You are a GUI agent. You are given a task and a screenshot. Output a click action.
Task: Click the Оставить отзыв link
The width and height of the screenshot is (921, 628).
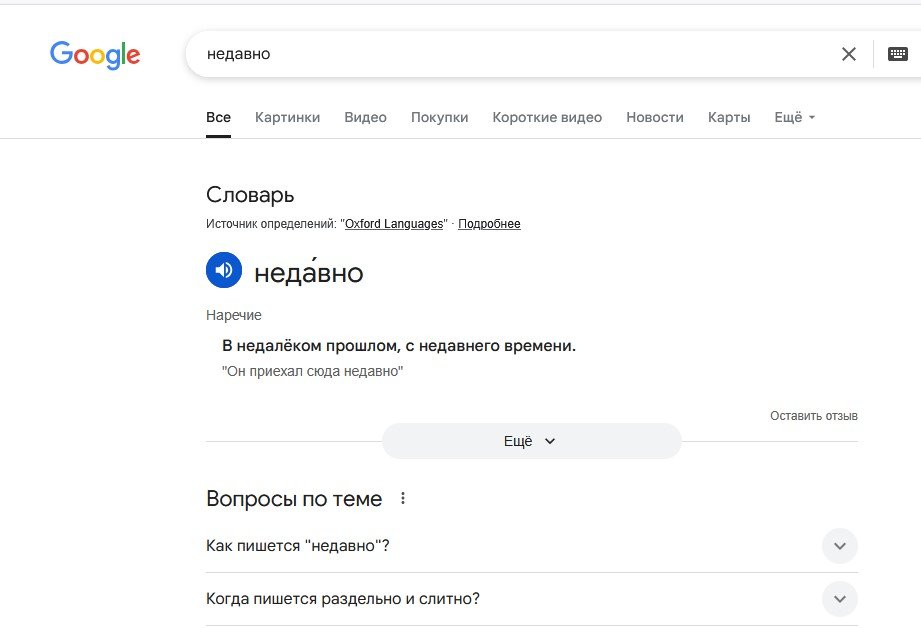[814, 416]
